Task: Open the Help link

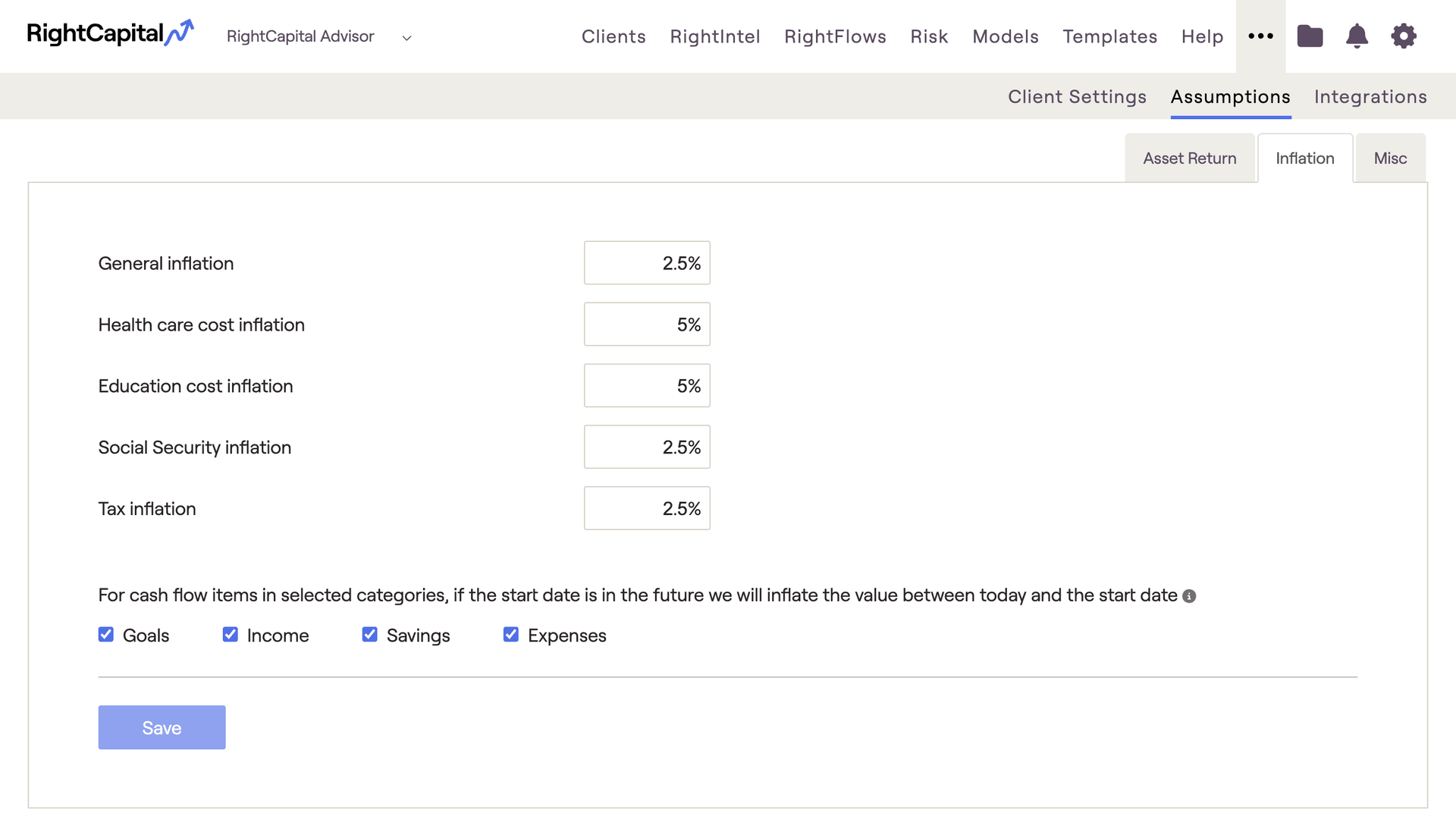Action: [x=1202, y=36]
